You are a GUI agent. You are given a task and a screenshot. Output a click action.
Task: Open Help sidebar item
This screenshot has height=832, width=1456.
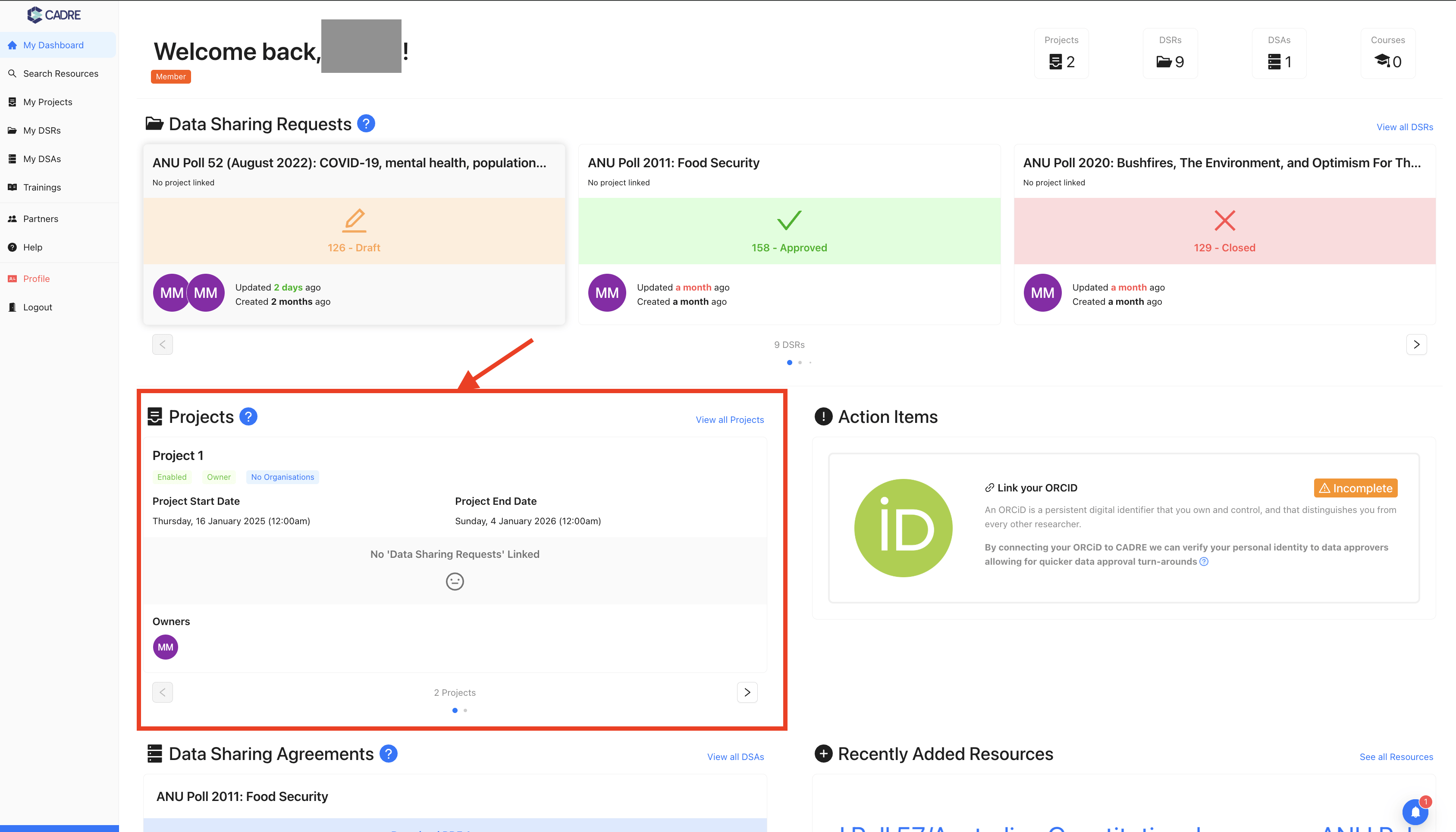(58, 247)
